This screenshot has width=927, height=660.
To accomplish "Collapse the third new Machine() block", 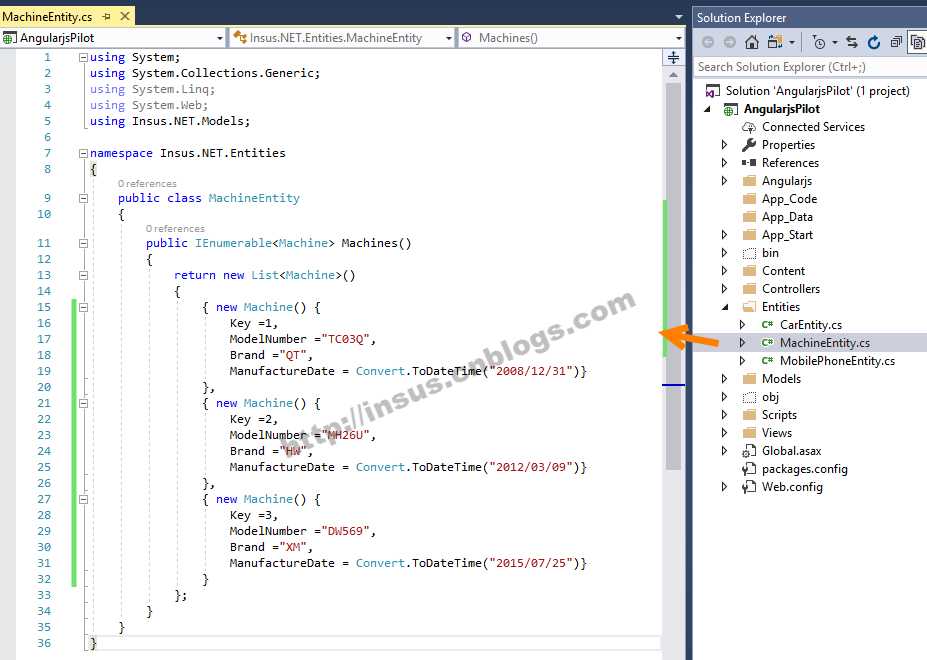I will coord(83,499).
